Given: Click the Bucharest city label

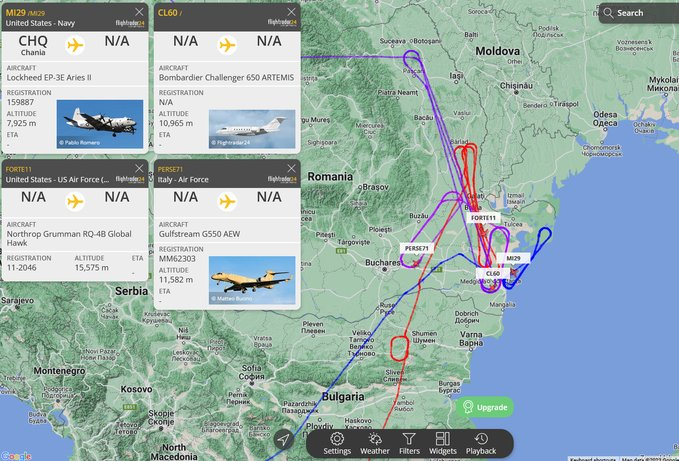Looking at the screenshot, I should tap(382, 262).
